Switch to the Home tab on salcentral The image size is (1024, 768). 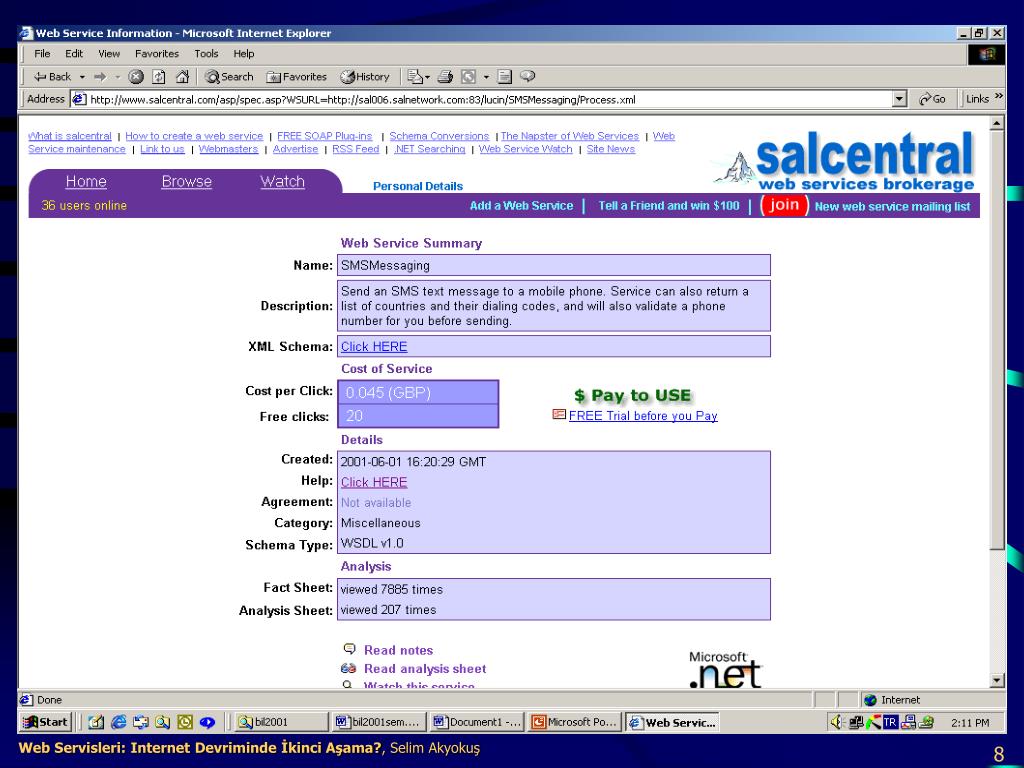pyautogui.click(x=86, y=182)
